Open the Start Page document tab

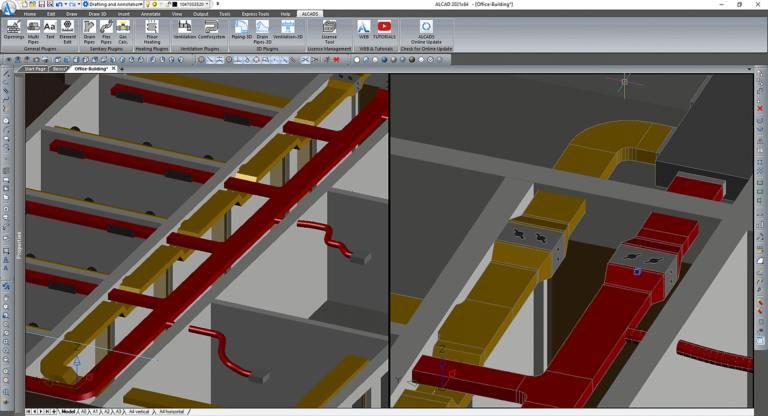coord(35,69)
